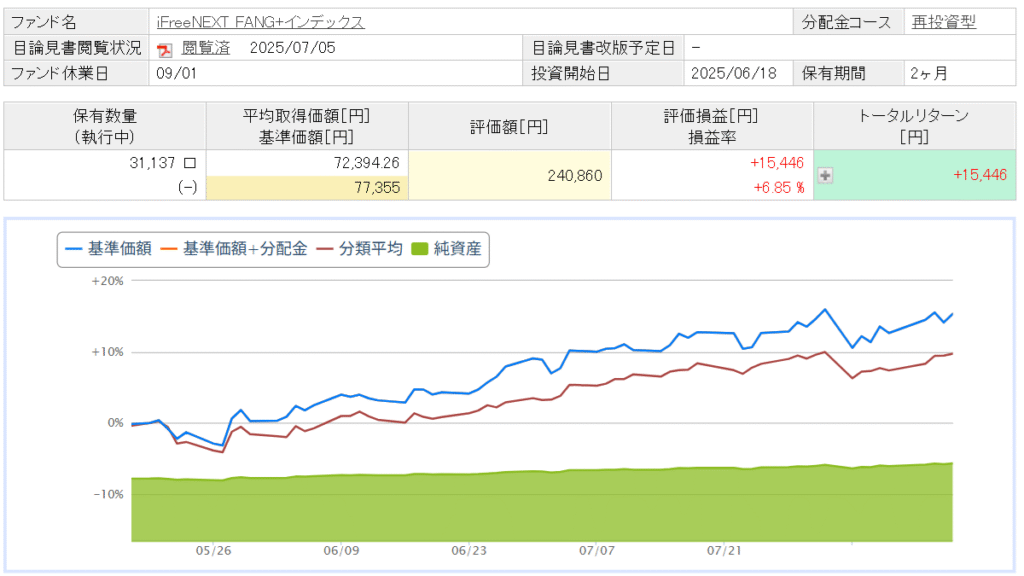
Task: Click the 07/07 date on chart axis
Action: pos(597,551)
